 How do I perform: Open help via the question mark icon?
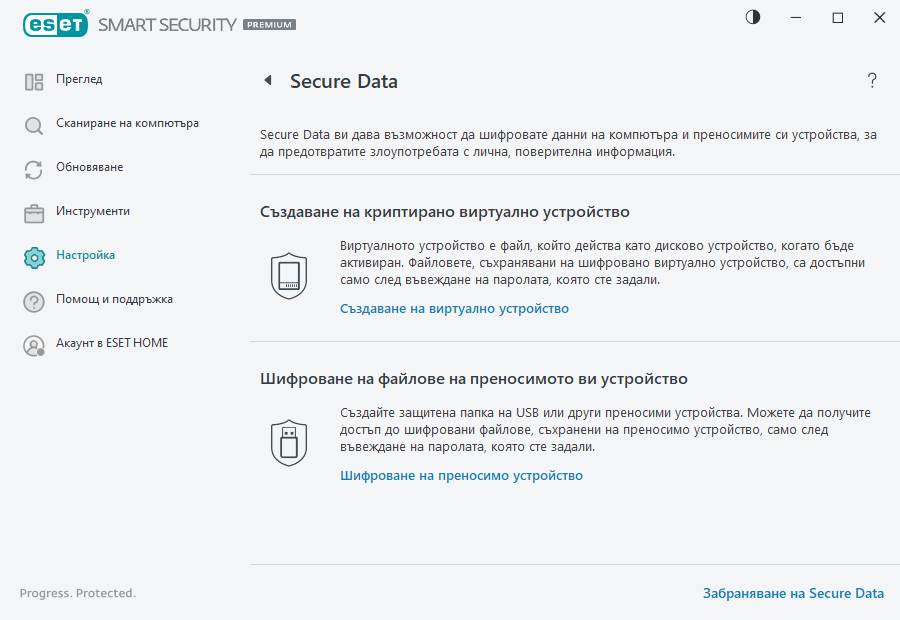(x=871, y=80)
